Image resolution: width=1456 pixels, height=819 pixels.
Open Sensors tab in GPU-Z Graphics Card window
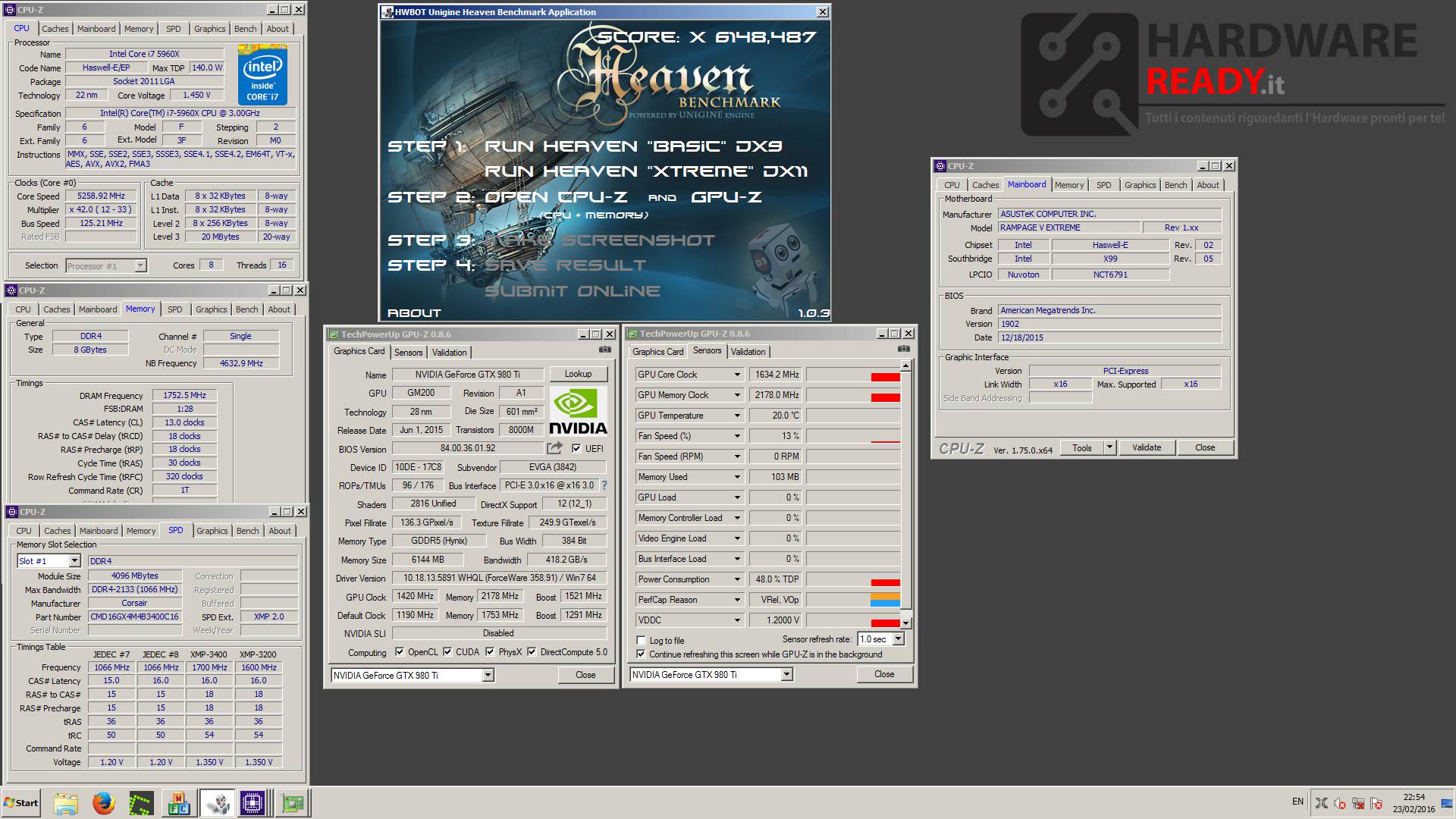click(408, 352)
